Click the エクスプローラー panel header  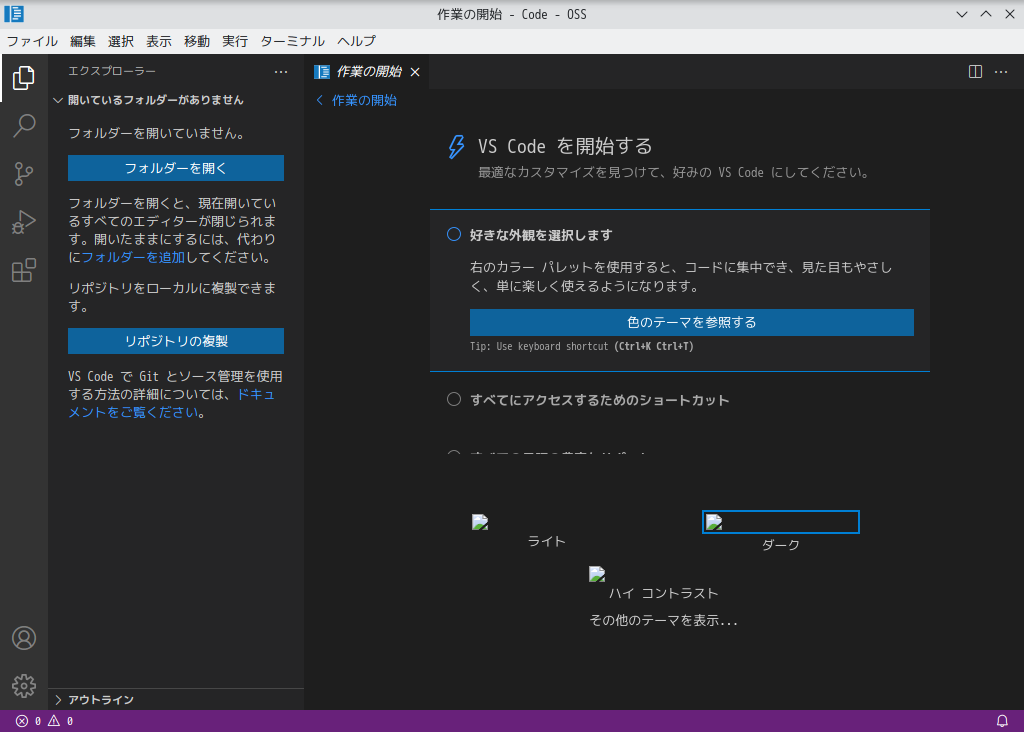click(x=112, y=71)
